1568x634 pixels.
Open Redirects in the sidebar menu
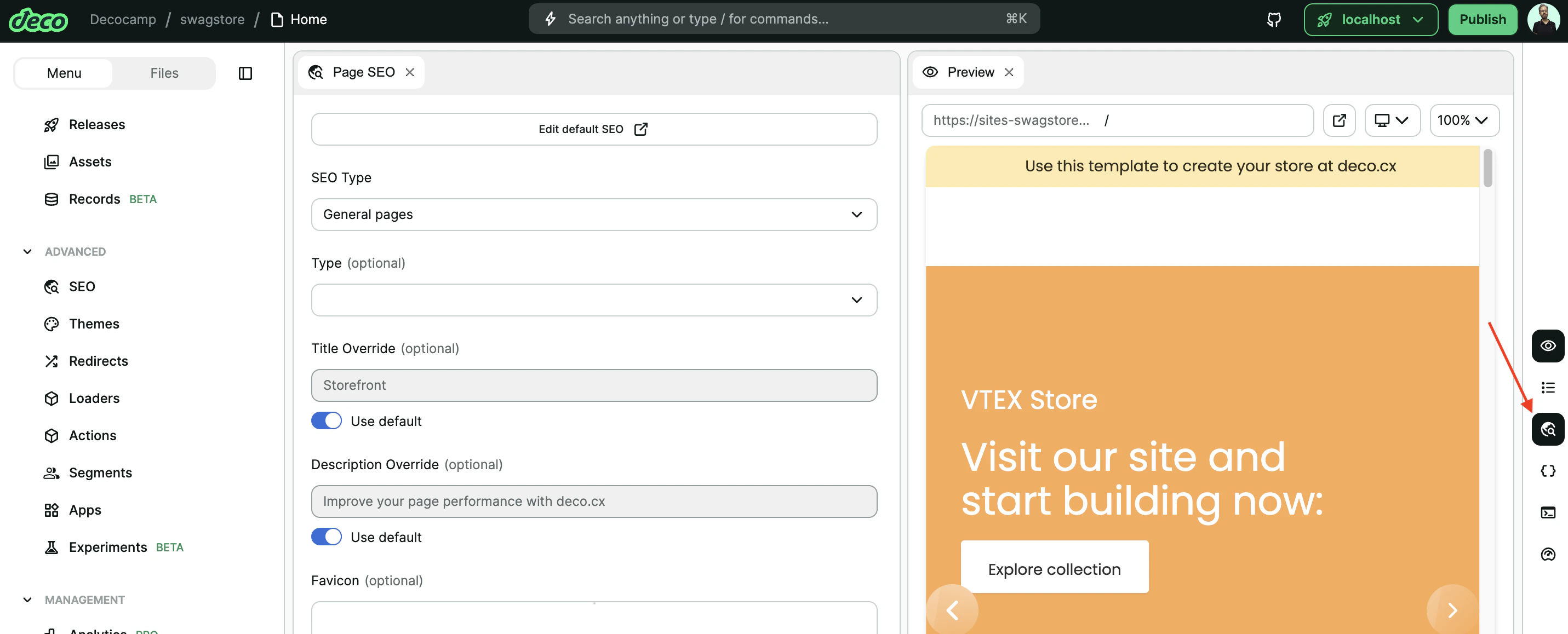[98, 361]
